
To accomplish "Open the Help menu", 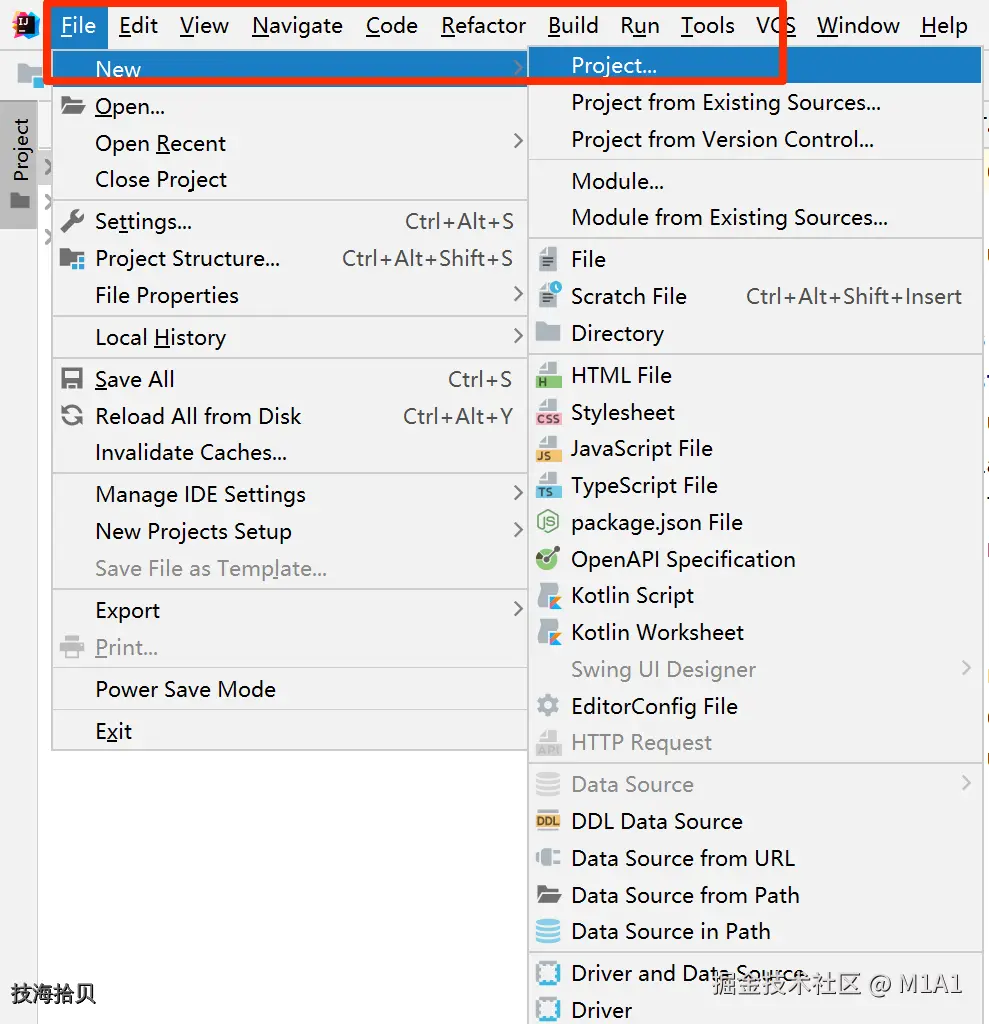I will 944,25.
